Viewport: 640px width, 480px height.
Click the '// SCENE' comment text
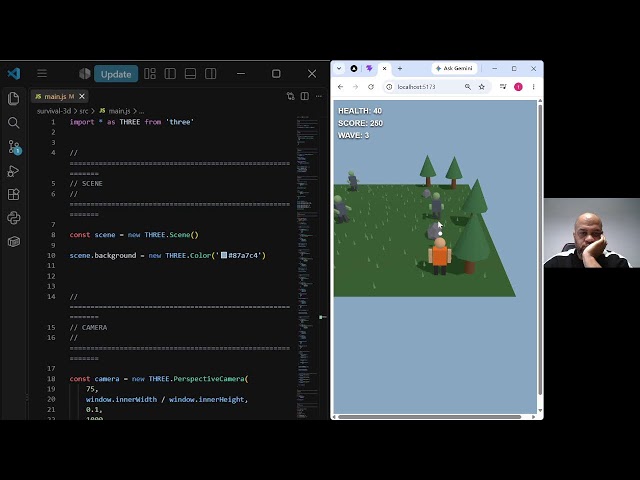point(86,184)
